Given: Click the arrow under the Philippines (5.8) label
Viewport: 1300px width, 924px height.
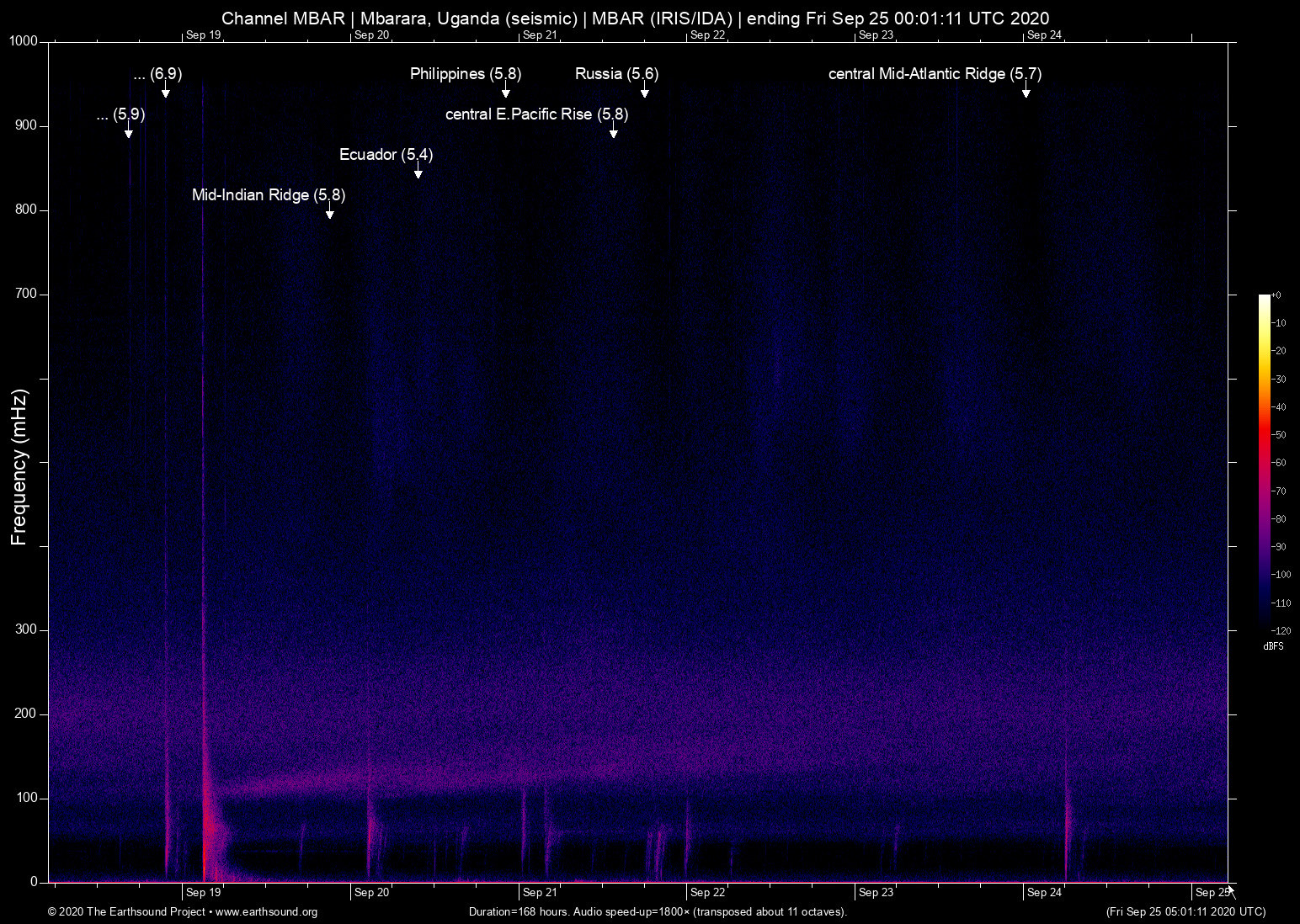Looking at the screenshot, I should click(x=506, y=92).
